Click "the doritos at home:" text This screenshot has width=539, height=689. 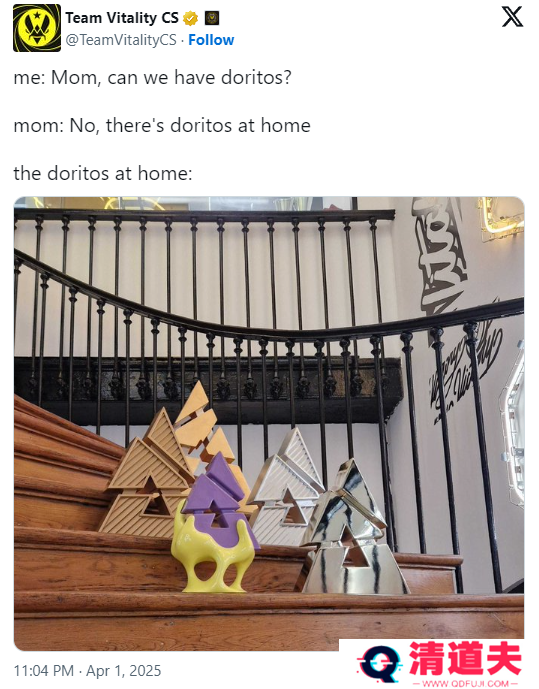point(103,174)
